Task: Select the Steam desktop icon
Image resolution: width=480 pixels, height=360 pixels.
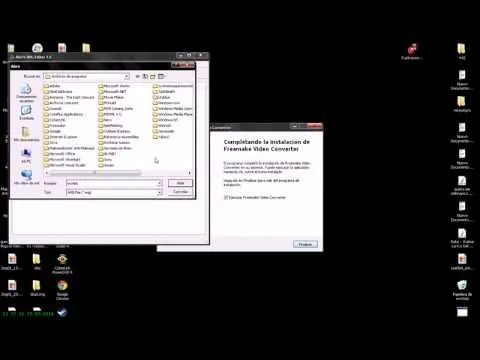Action: click(x=62, y=313)
